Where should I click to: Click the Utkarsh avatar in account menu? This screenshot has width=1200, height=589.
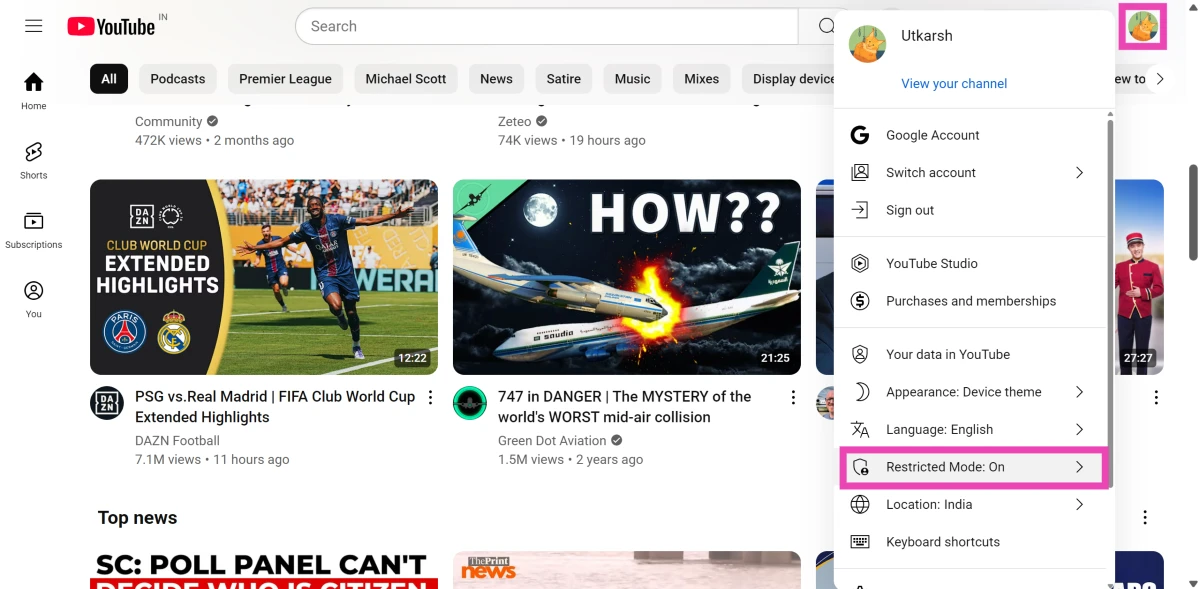tap(867, 44)
